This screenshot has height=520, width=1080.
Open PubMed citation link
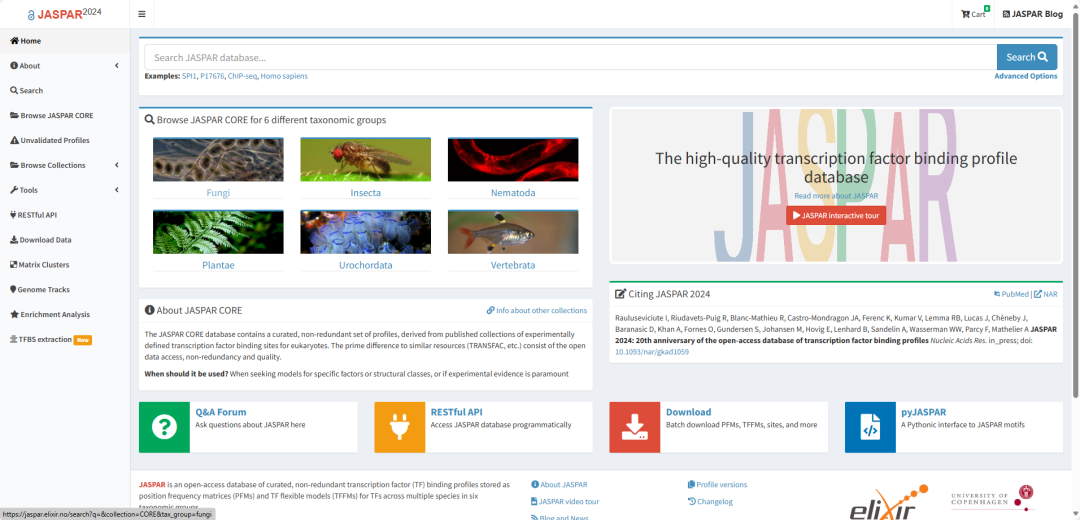(1011, 294)
